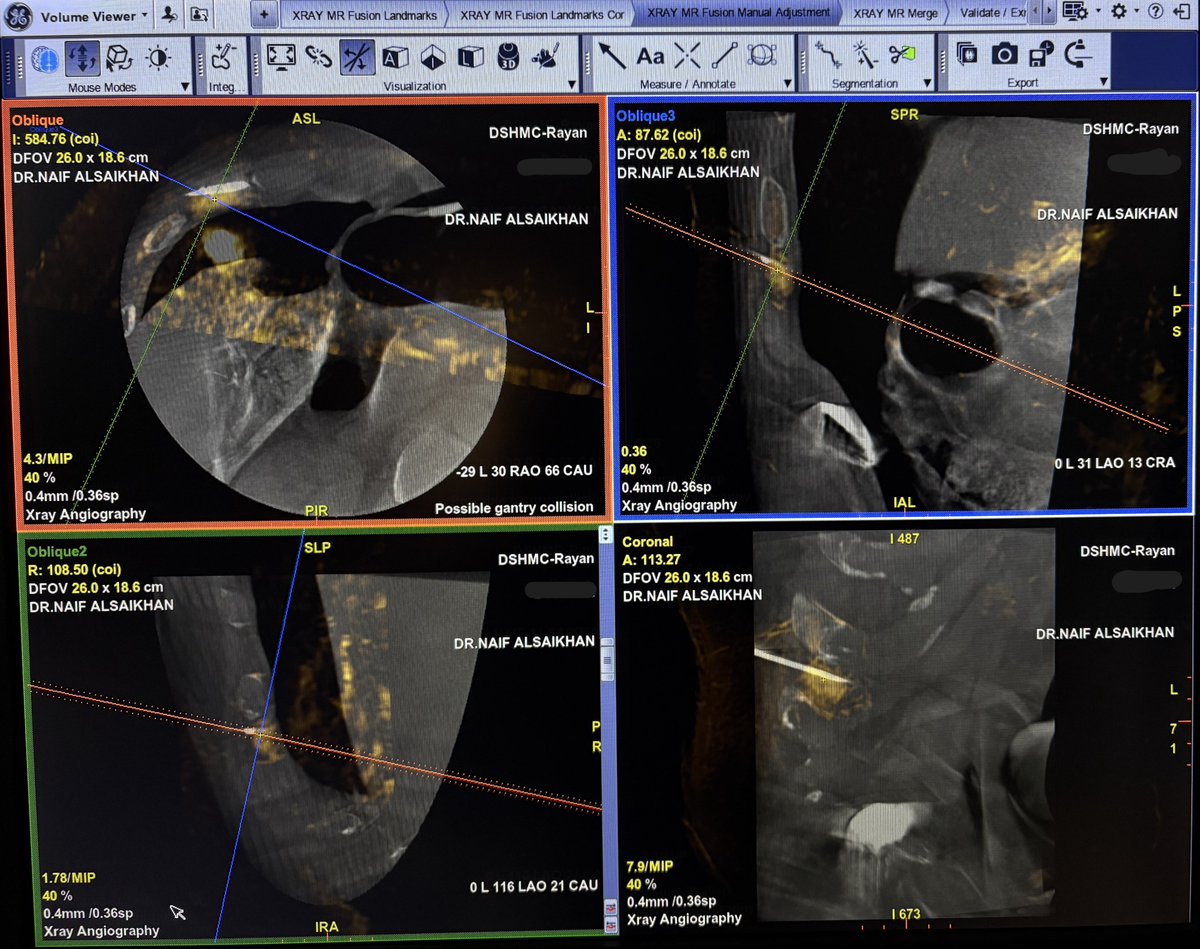
Task: Select the scissors cut segmentation tool
Action: tap(902, 54)
